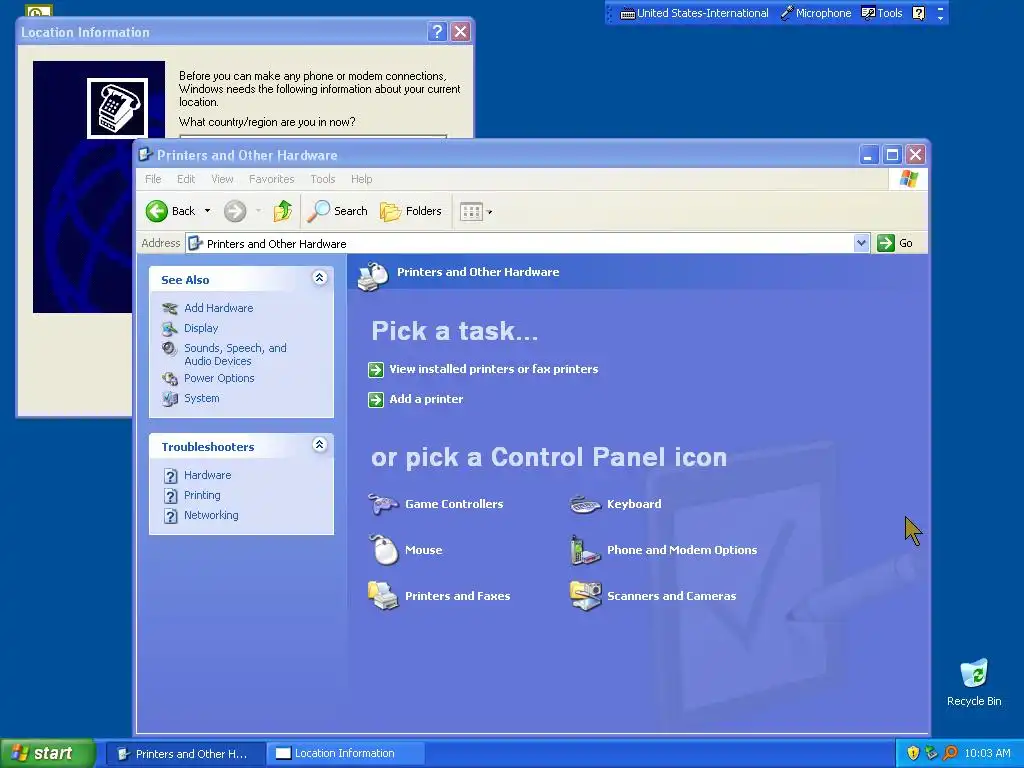Click the Networking troubleshooter help icon
This screenshot has width=1024, height=768.
[x=170, y=516]
